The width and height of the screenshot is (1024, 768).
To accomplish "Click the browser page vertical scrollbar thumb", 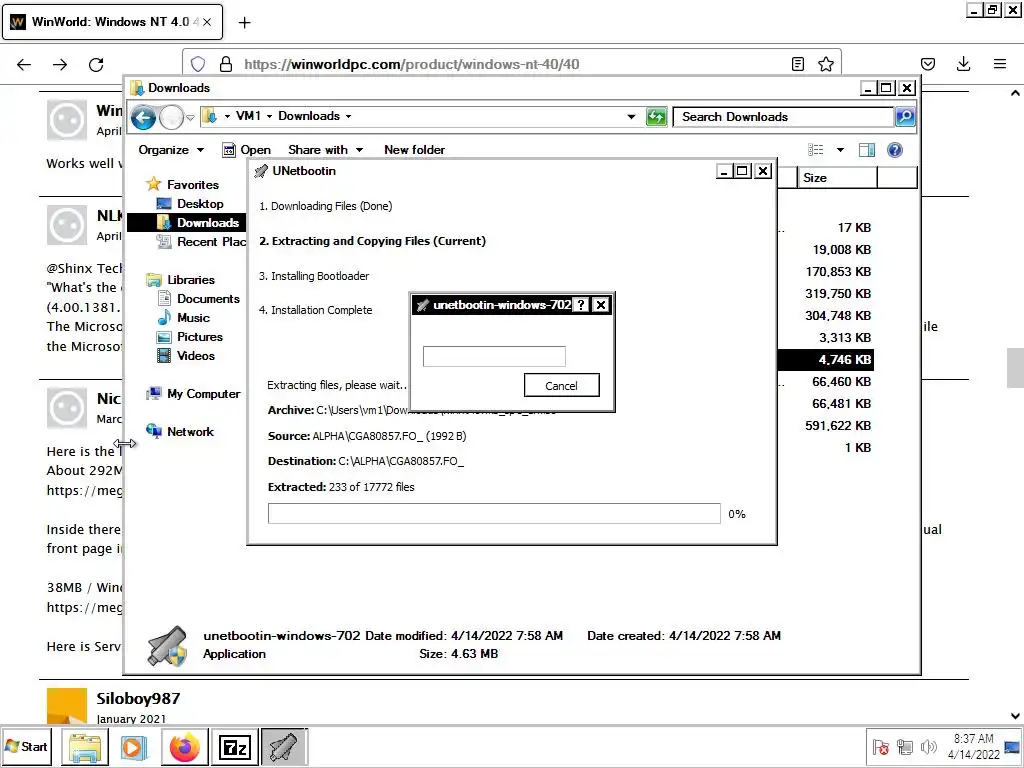I will [1015, 368].
